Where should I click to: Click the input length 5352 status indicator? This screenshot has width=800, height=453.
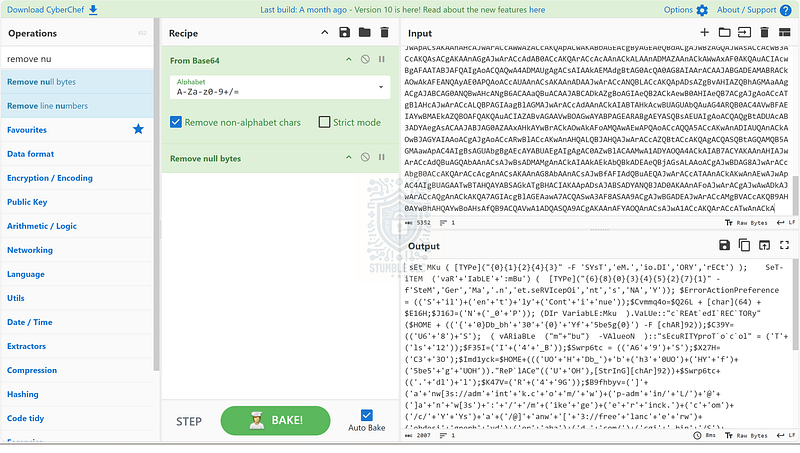point(417,223)
